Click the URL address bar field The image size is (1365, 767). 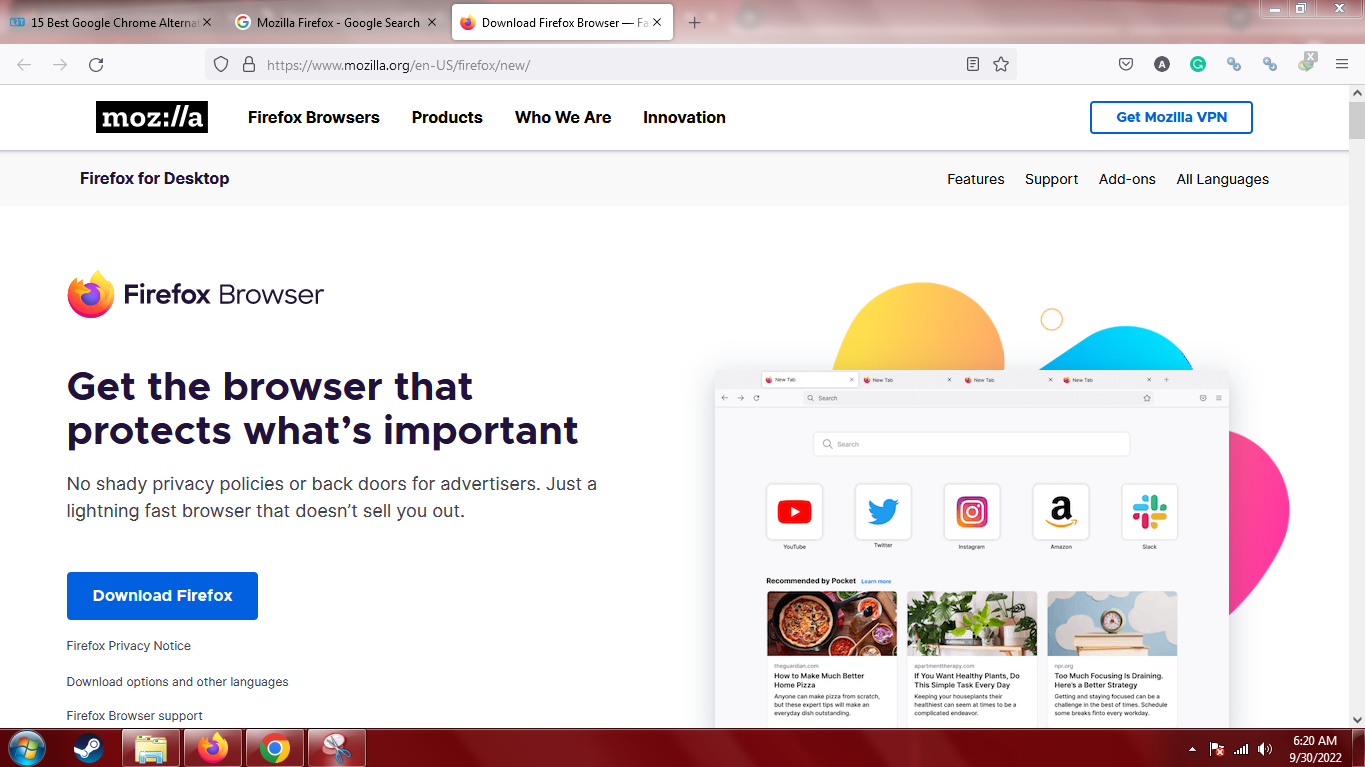click(x=610, y=64)
